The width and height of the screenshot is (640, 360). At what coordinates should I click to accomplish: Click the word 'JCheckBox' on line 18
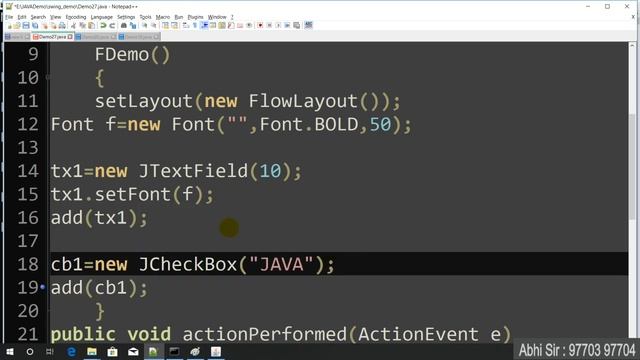tap(188, 264)
